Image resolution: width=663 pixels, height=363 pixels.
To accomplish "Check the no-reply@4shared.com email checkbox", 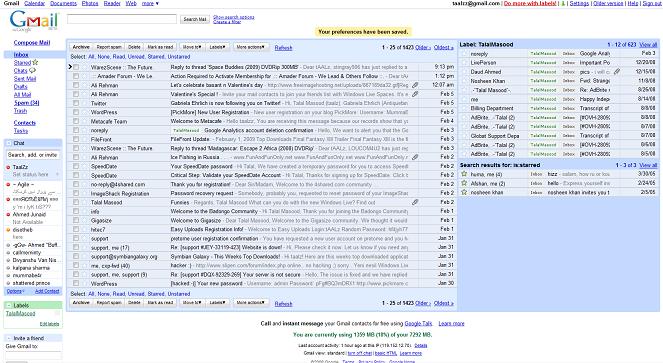I will tap(76, 184).
